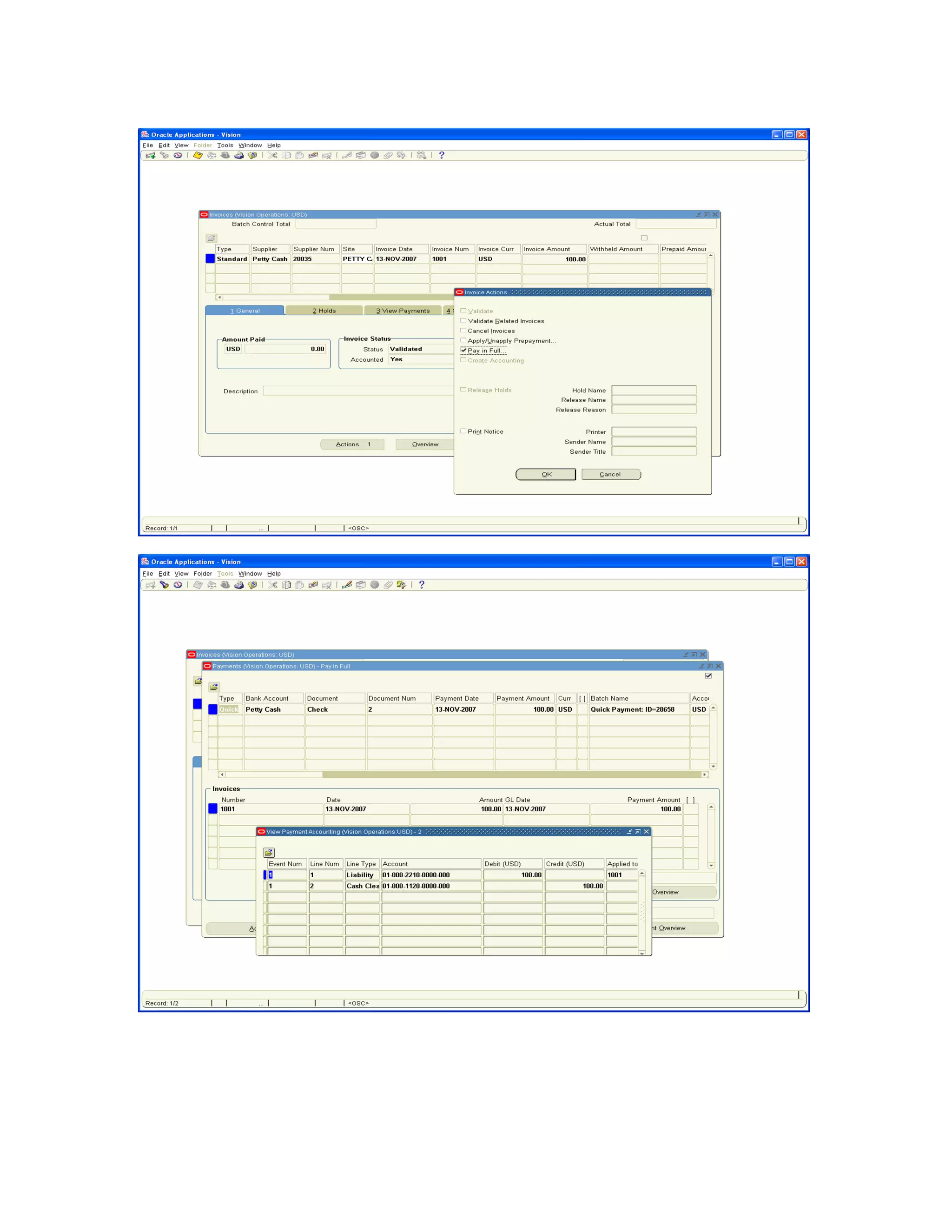The width and height of the screenshot is (952, 1232).
Task: Click the Attachments paperclip icon in lower toolbar
Action: (388, 584)
